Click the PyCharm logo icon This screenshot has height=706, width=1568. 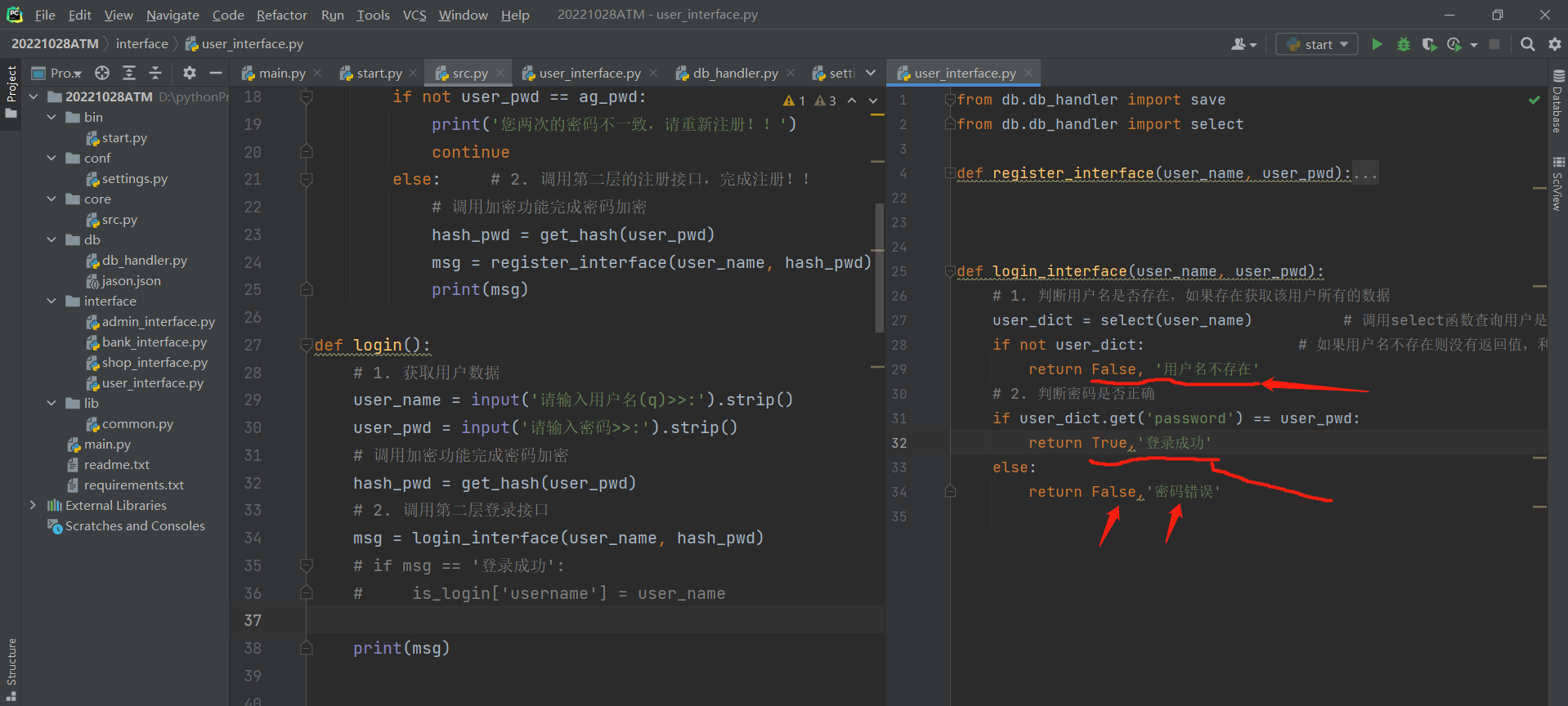pos(14,15)
